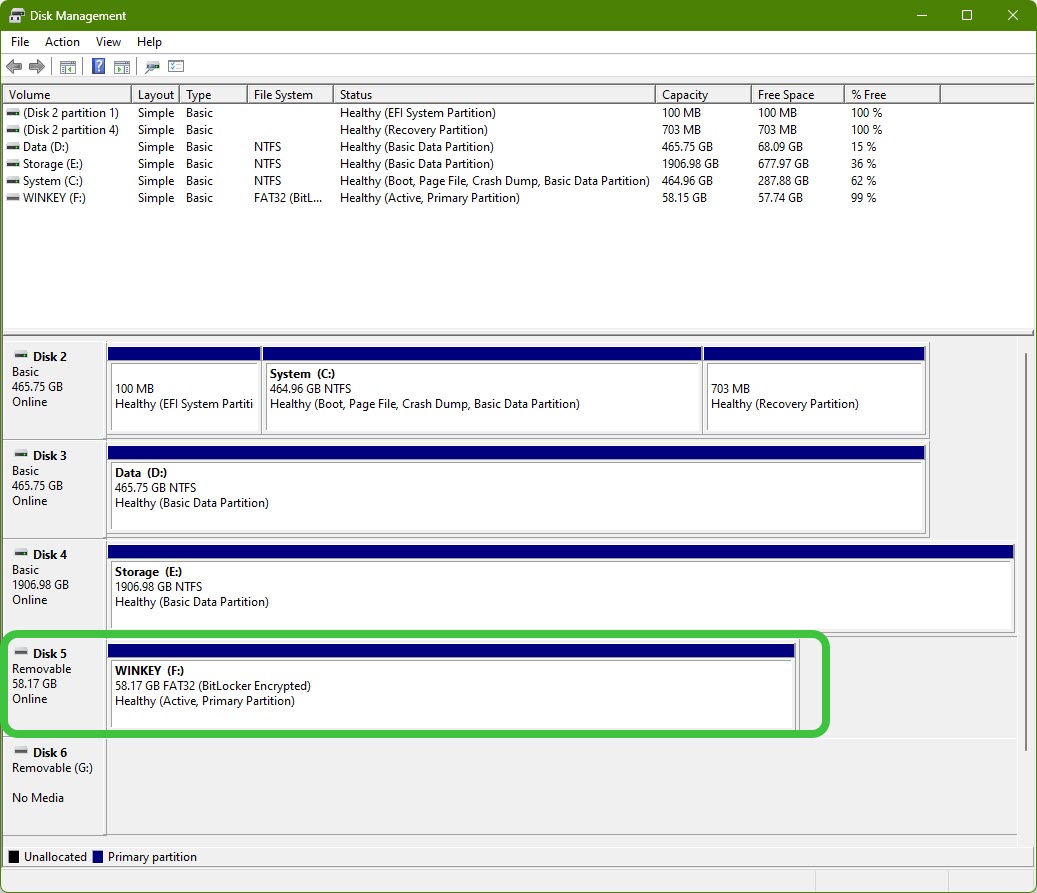Click the Disk 2 drive icon in graphical view
This screenshot has width=1037, height=893.
tap(21, 355)
